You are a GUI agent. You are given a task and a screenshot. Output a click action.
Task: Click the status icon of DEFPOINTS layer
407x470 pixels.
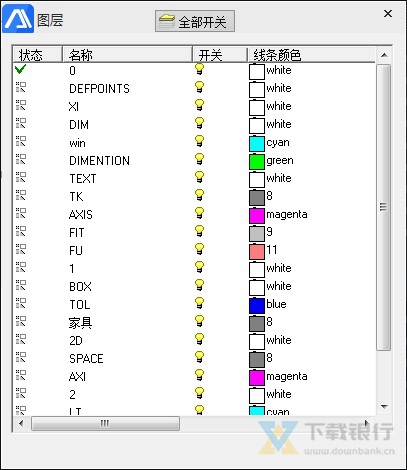[x=21, y=88]
